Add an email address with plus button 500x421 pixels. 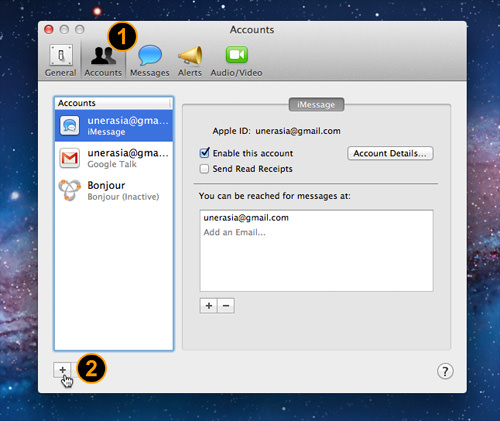(x=209, y=306)
